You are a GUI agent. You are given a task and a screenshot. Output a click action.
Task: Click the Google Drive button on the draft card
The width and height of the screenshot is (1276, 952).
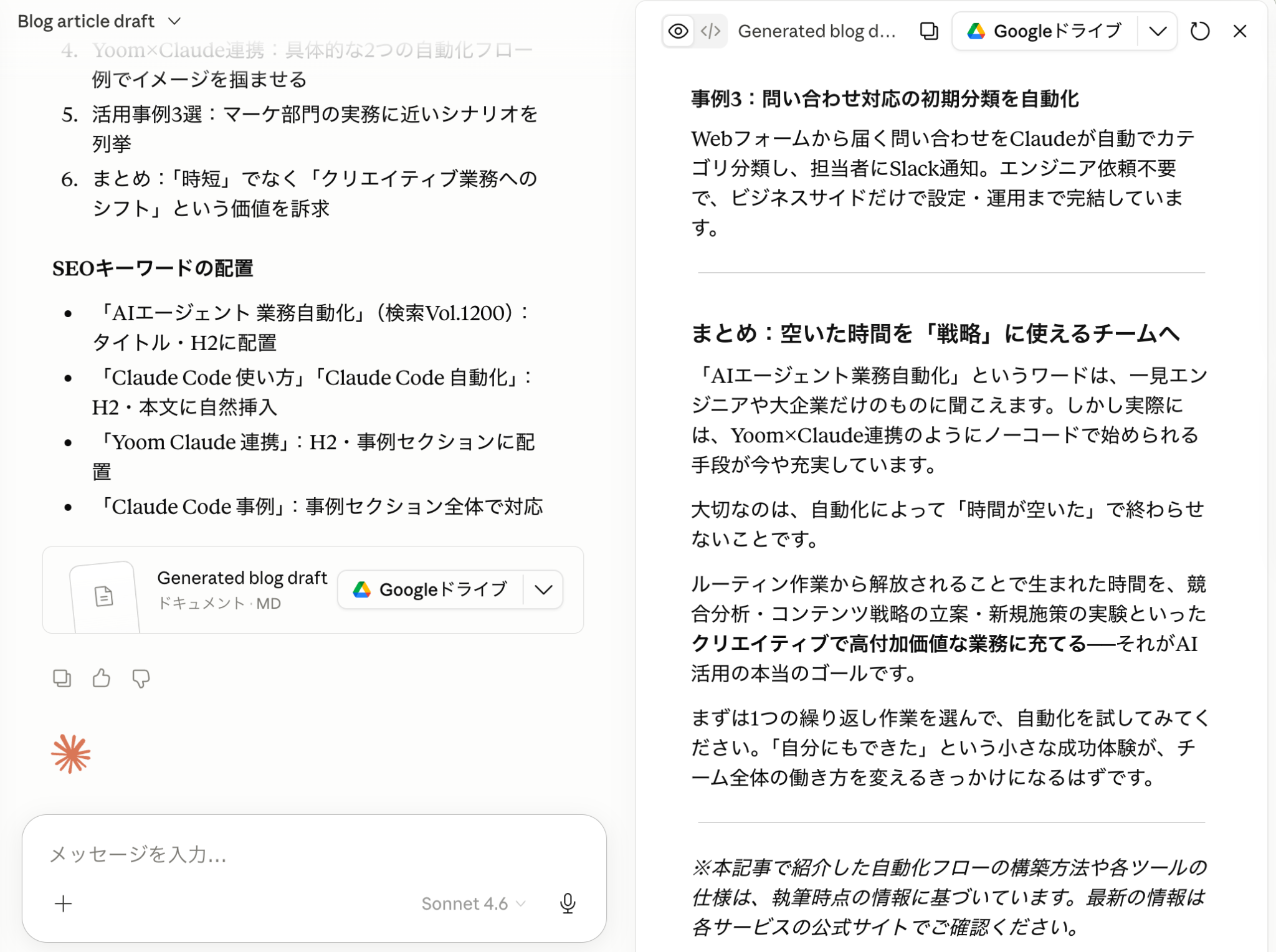(x=431, y=589)
